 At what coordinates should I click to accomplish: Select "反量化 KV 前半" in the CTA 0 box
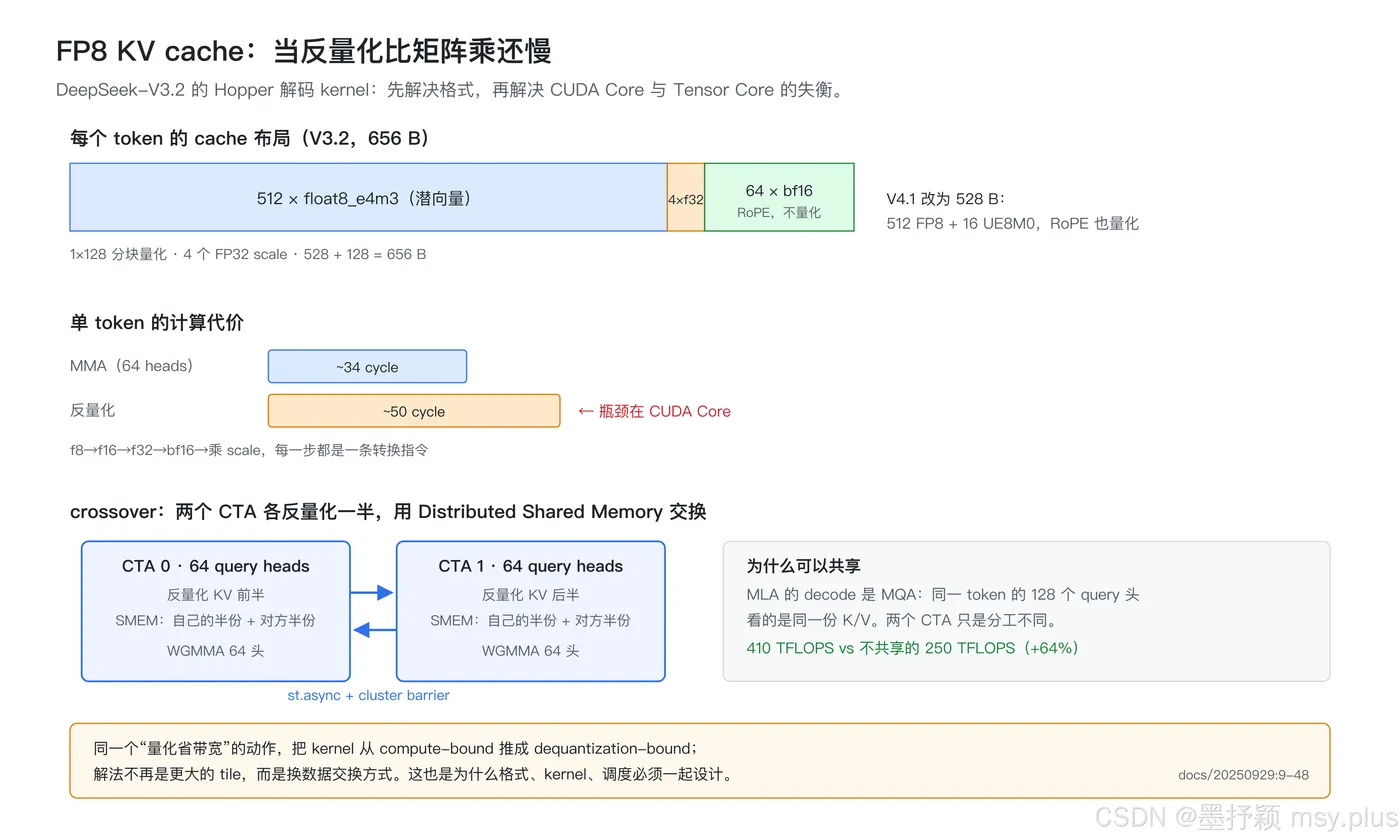216,594
